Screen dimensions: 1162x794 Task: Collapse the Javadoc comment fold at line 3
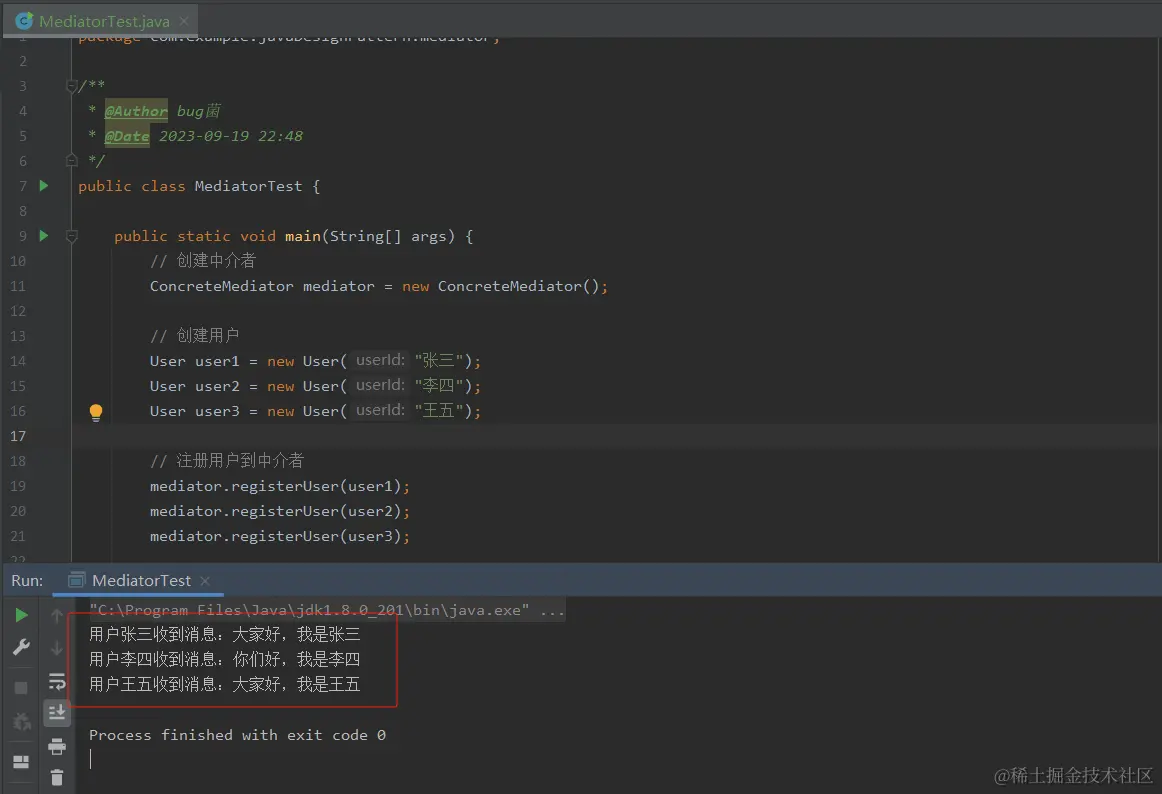point(72,86)
